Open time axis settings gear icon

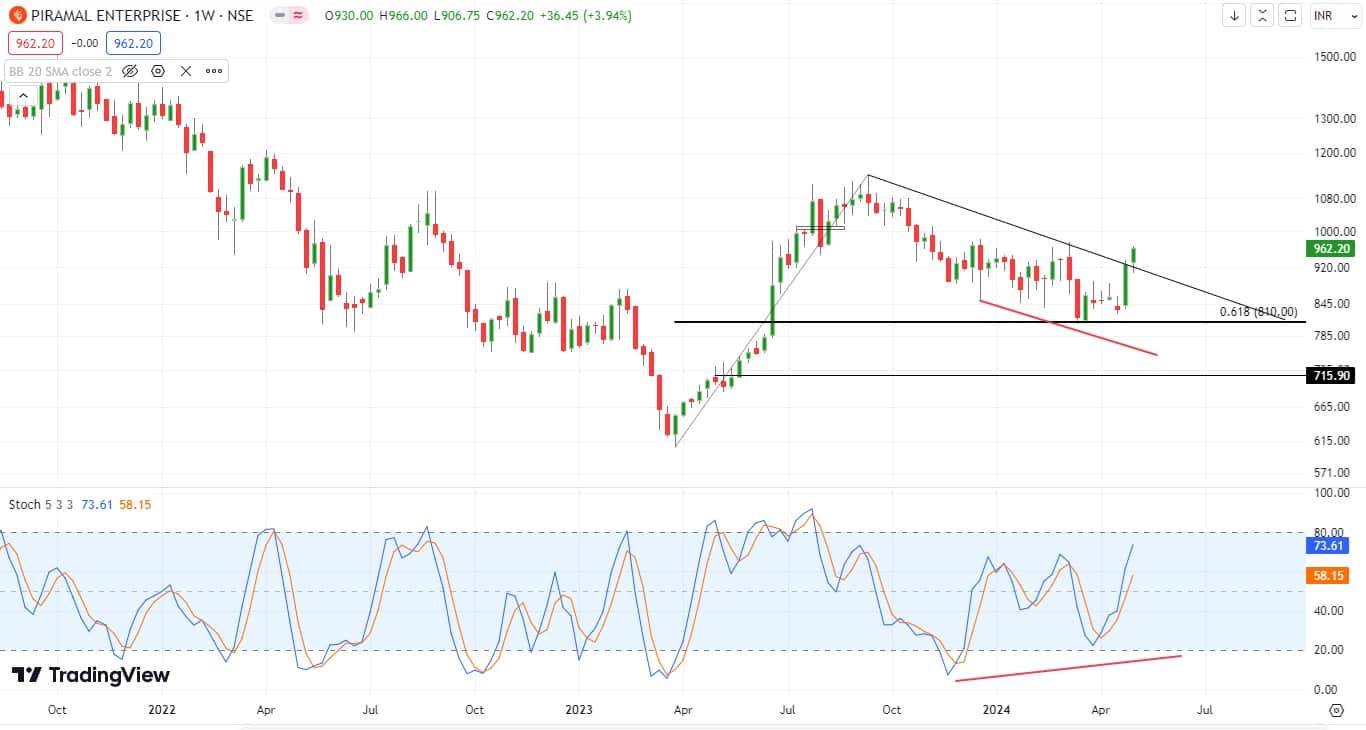click(1336, 711)
